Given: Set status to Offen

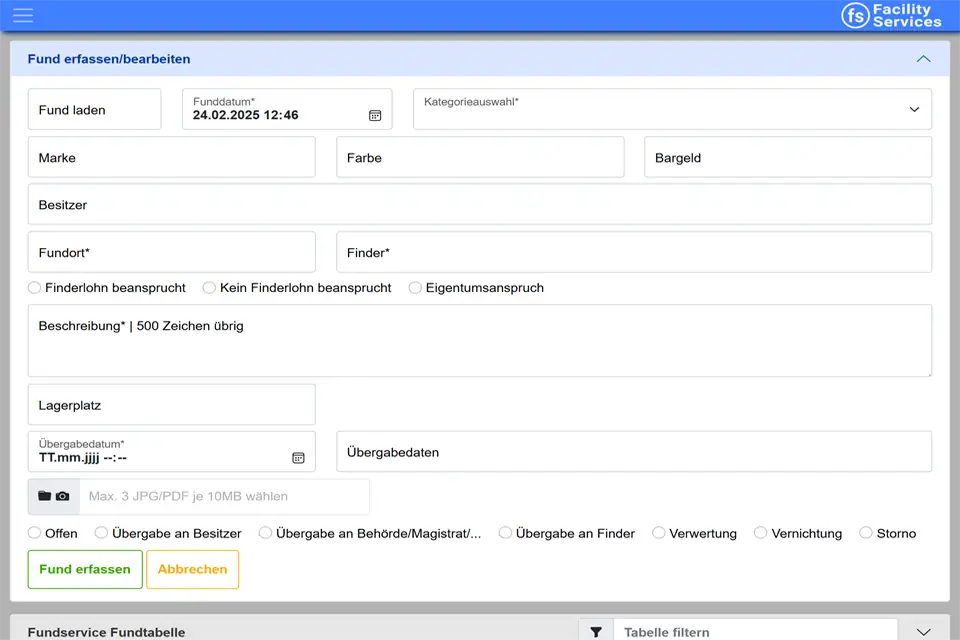Looking at the screenshot, I should 34,533.
